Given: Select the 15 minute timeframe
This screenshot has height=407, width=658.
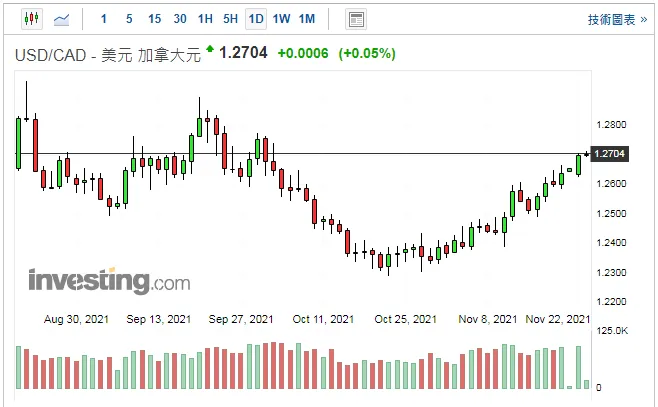Looking at the screenshot, I should tap(154, 19).
